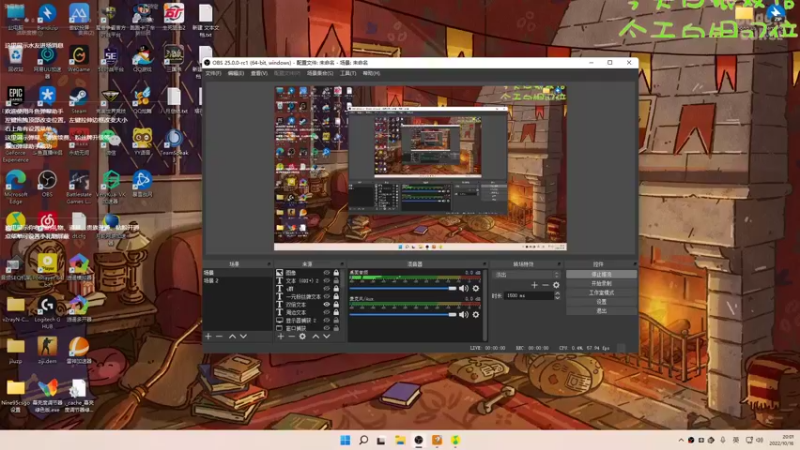This screenshot has width=800, height=450.
Task: Open OBS shortcut on the desktop
Action: tap(47, 183)
